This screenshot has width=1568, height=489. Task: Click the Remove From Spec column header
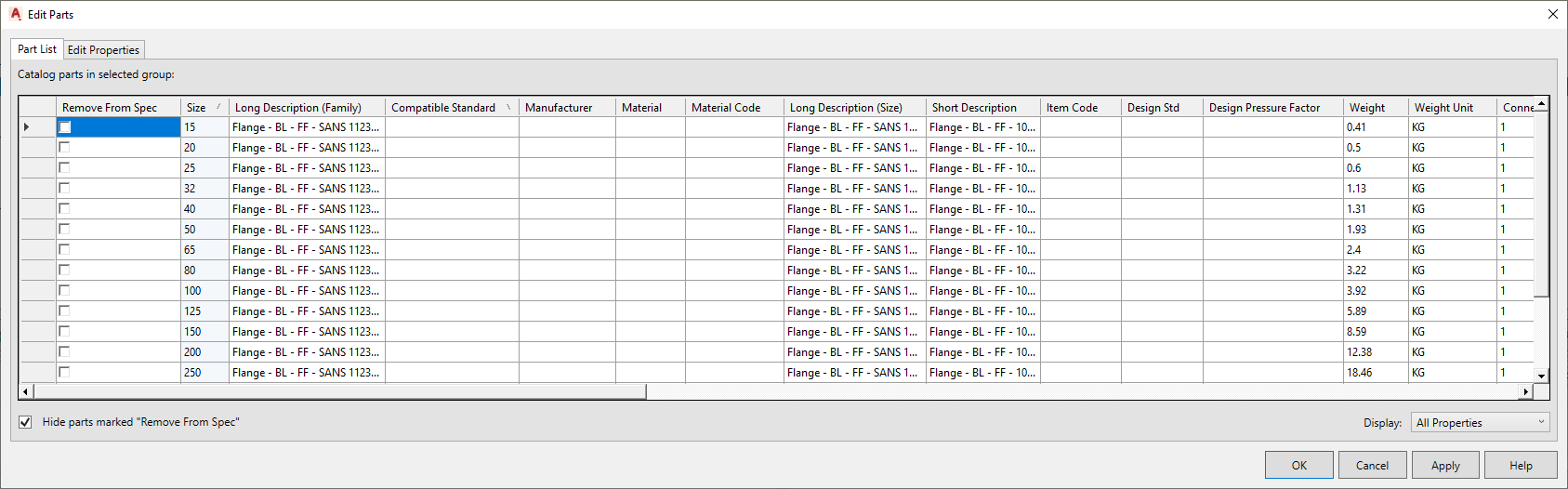tap(118, 107)
